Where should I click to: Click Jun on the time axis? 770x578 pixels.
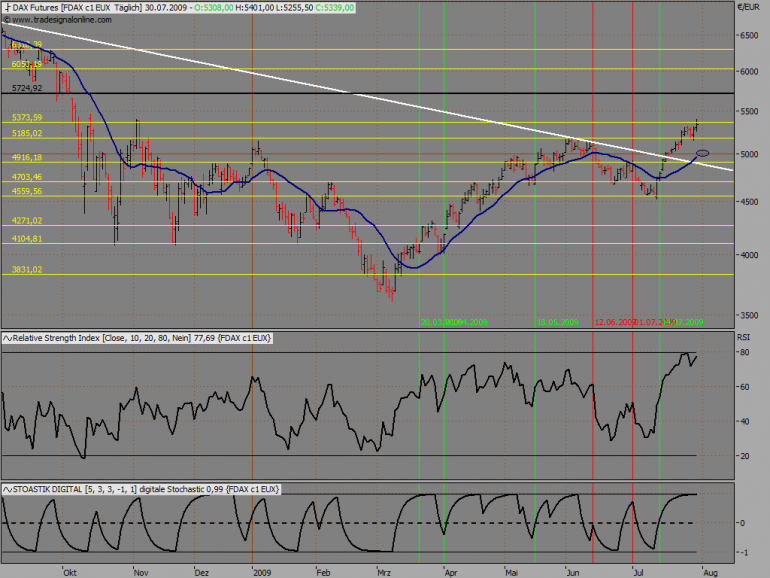click(x=573, y=573)
